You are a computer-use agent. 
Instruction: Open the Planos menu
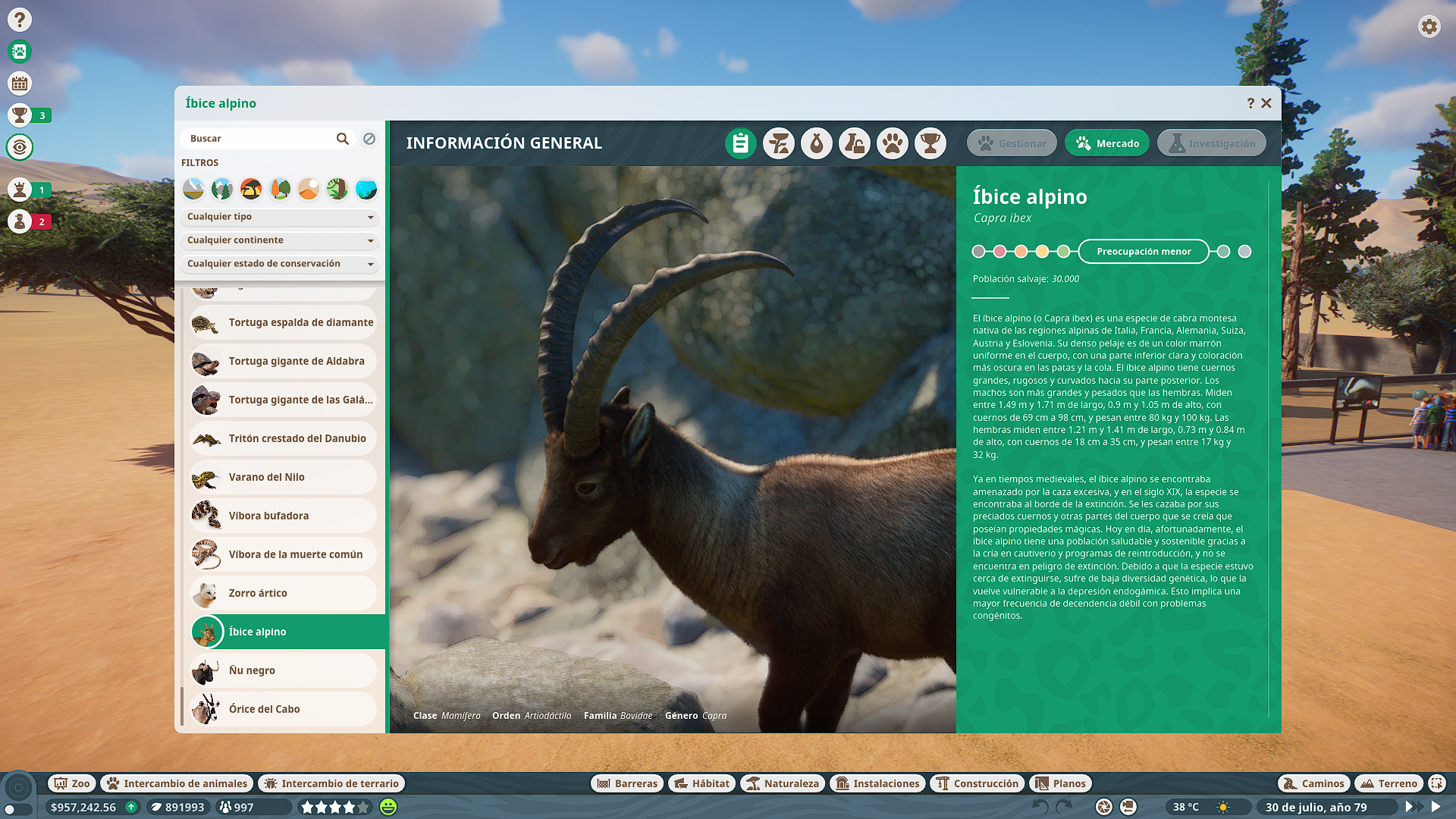click(x=1061, y=783)
